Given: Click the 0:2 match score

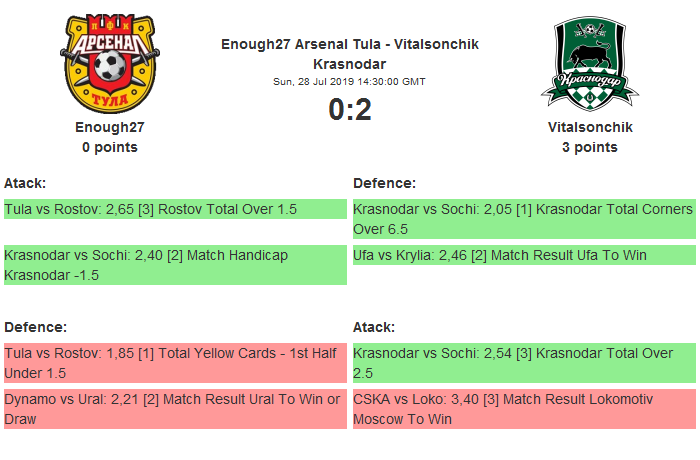Looking at the screenshot, I should [350, 109].
